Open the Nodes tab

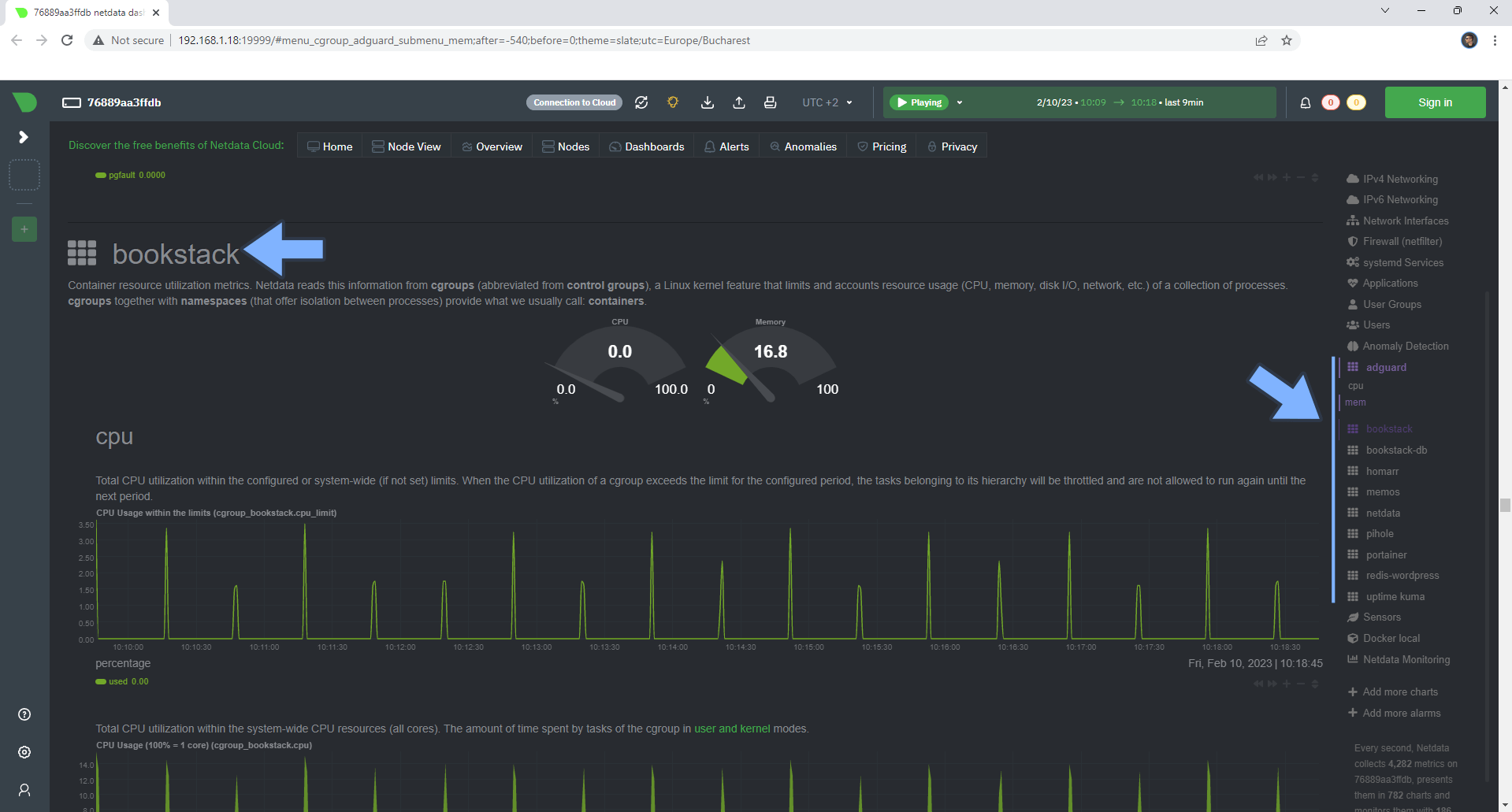click(566, 146)
